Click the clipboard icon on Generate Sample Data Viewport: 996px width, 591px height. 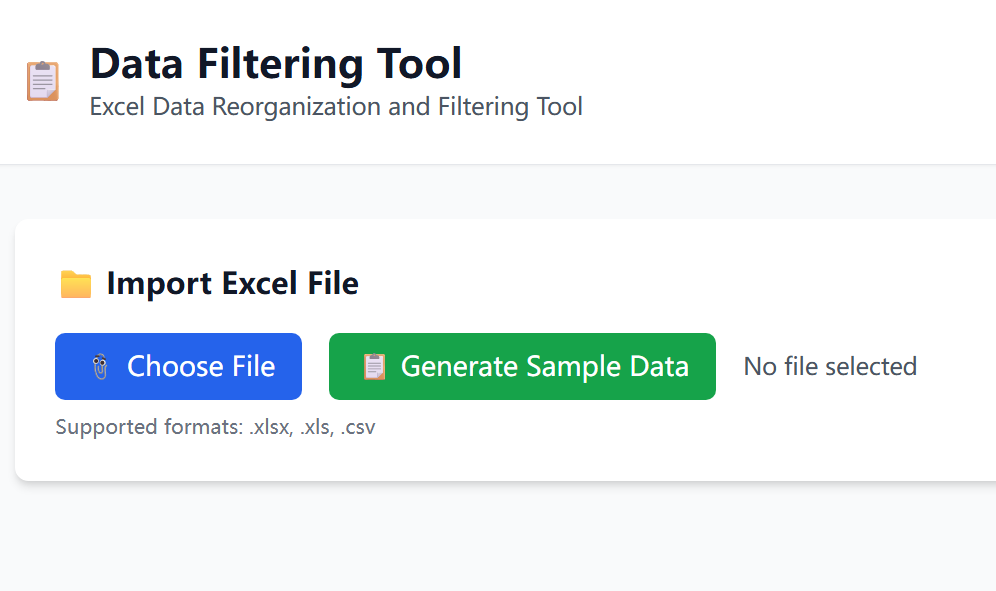coord(374,367)
